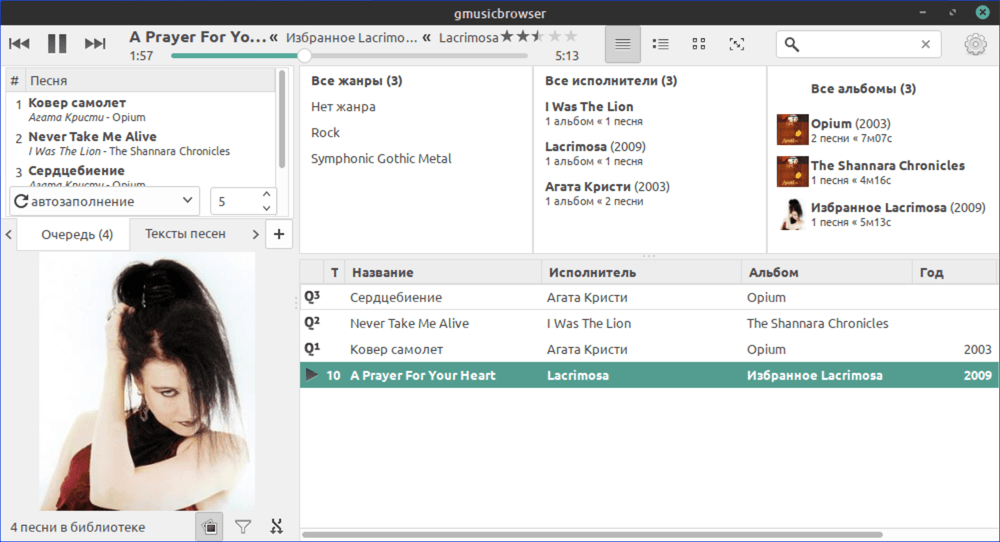The image size is (1000, 542).
Task: Select the Сердцебиение row in song table
Action: tap(649, 297)
